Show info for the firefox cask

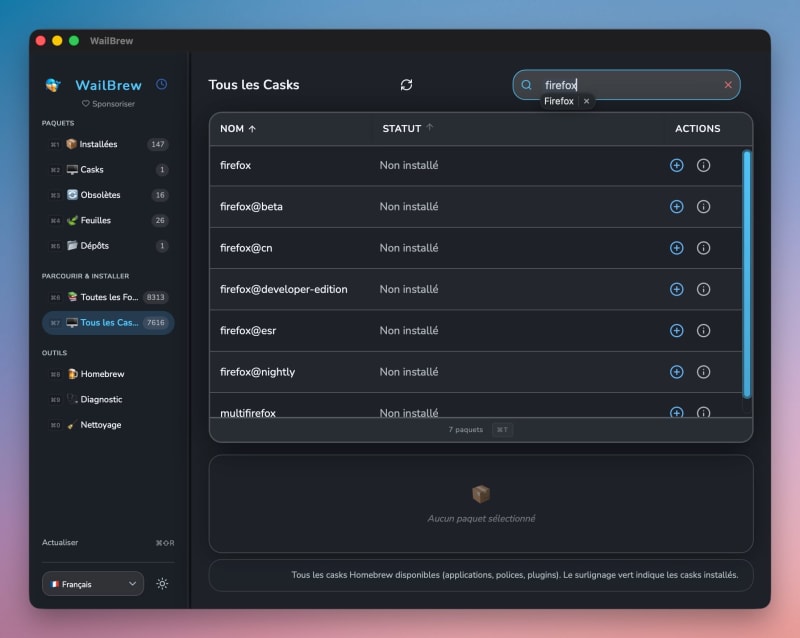point(703,165)
